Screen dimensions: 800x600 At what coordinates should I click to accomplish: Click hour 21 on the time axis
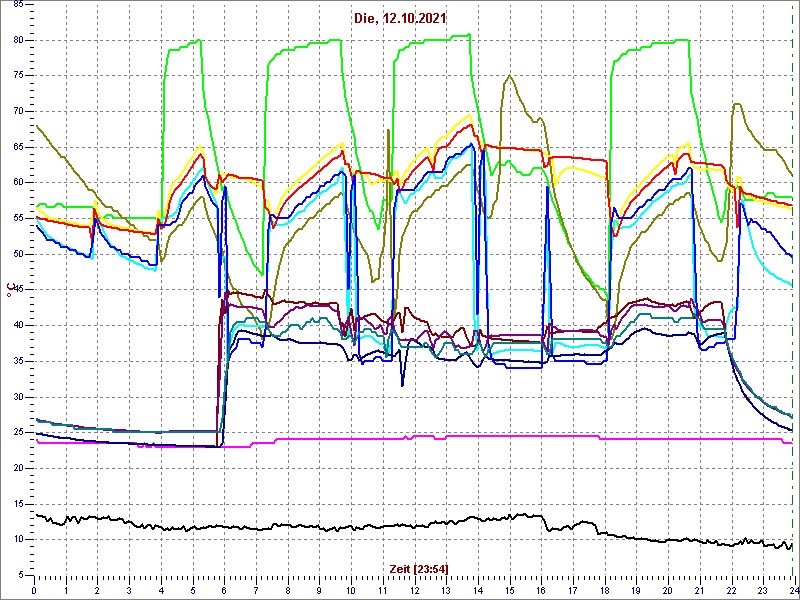pos(699,590)
